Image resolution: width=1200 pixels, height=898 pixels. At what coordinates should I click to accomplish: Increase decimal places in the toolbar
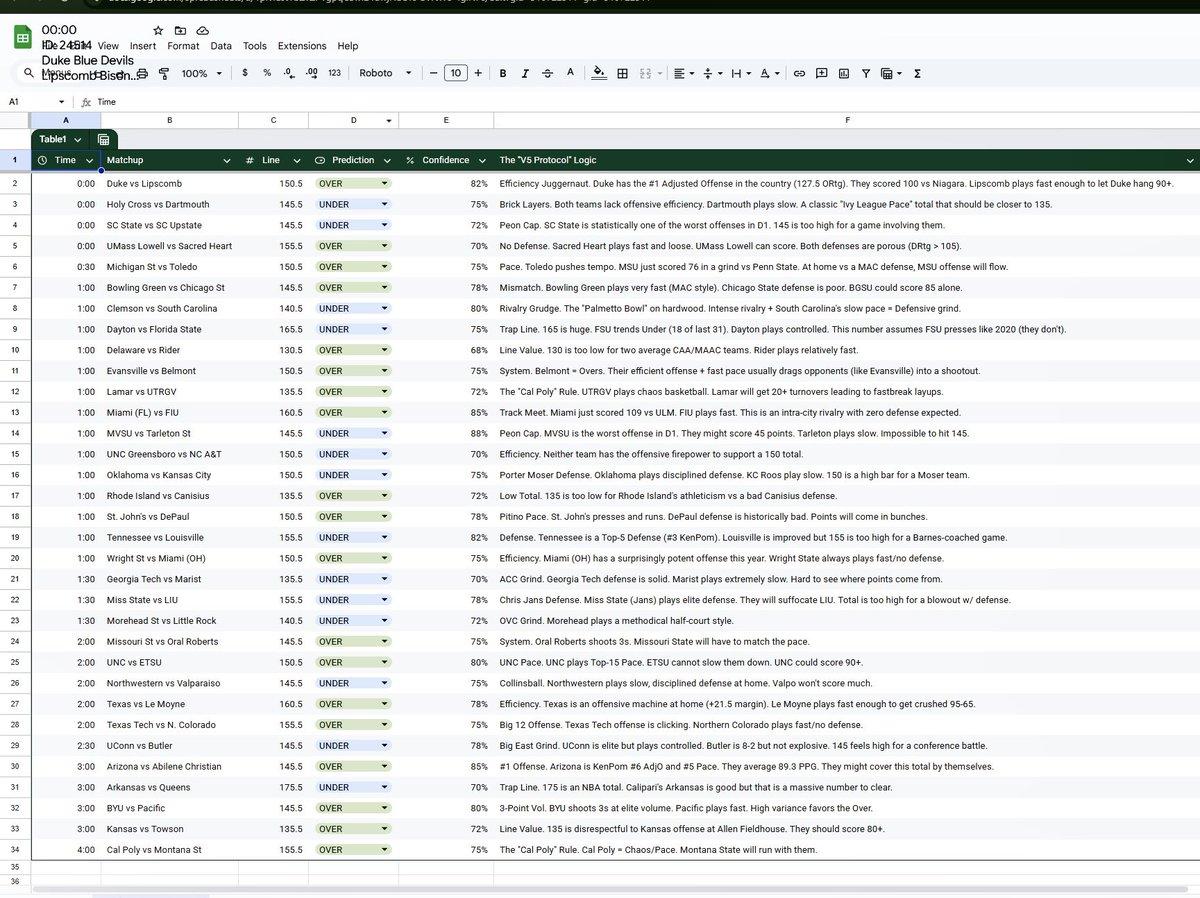[311, 73]
